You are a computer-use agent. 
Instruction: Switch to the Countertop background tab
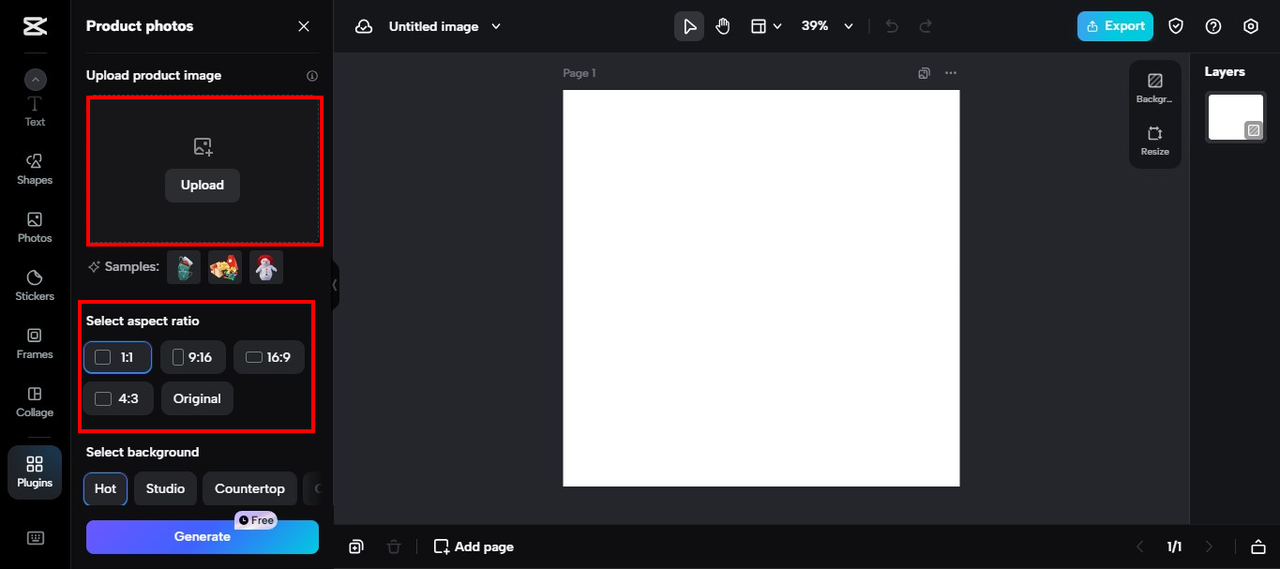250,489
